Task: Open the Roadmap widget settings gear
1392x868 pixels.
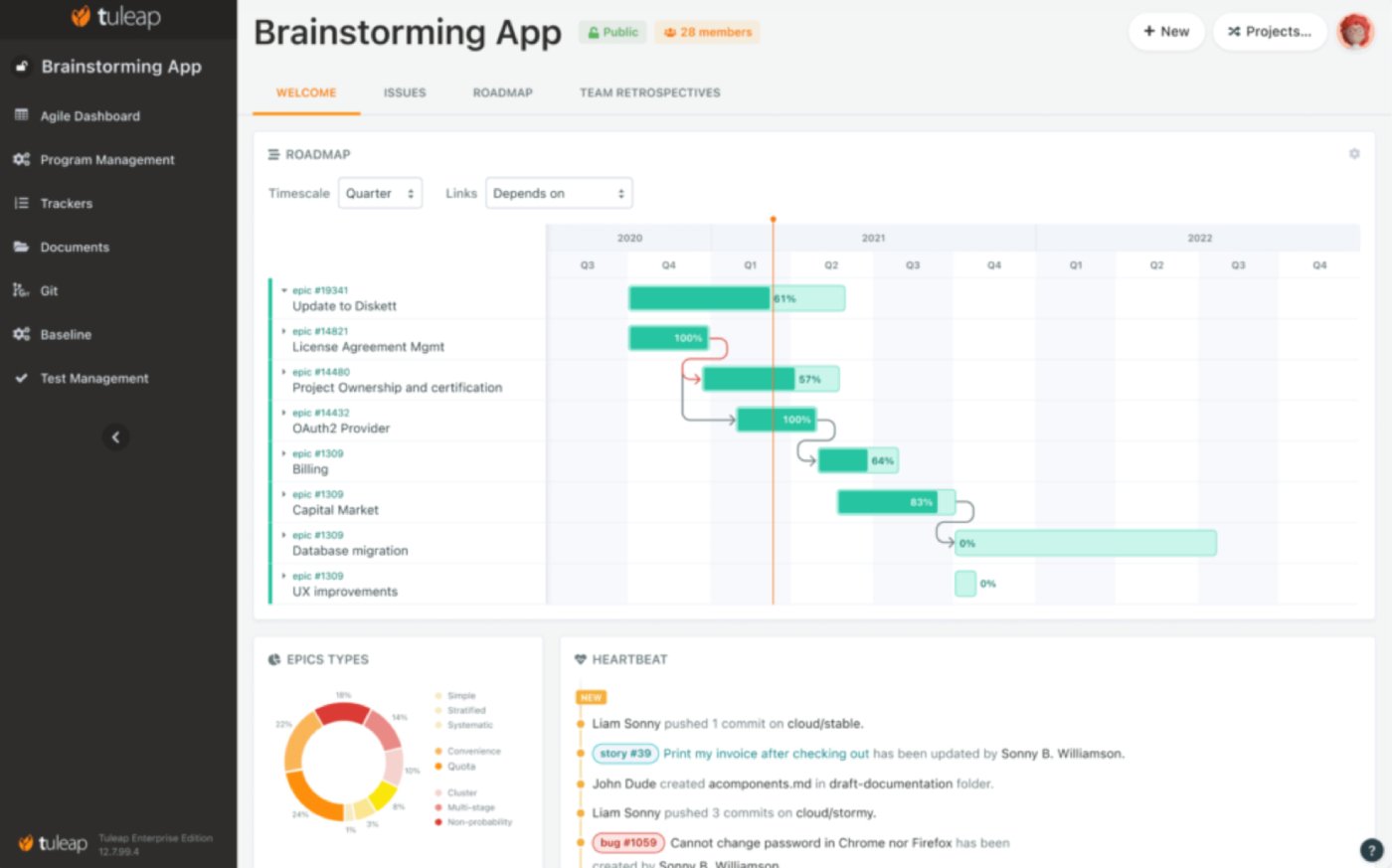Action: click(x=1354, y=153)
